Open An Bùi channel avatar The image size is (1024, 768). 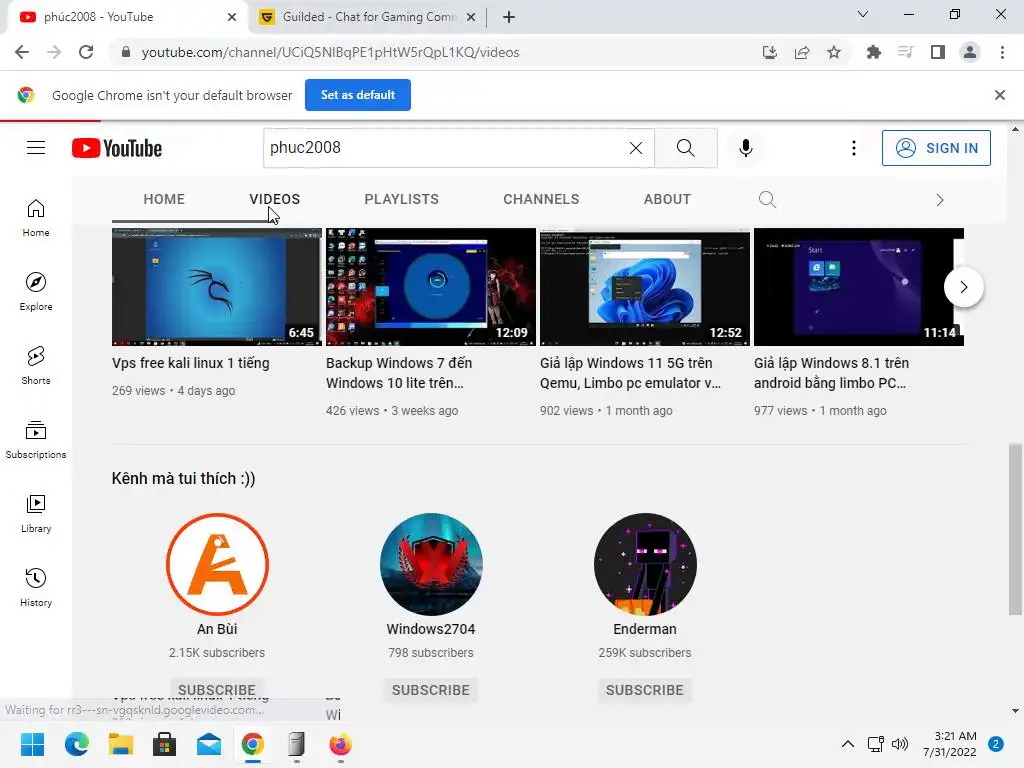pyautogui.click(x=217, y=564)
